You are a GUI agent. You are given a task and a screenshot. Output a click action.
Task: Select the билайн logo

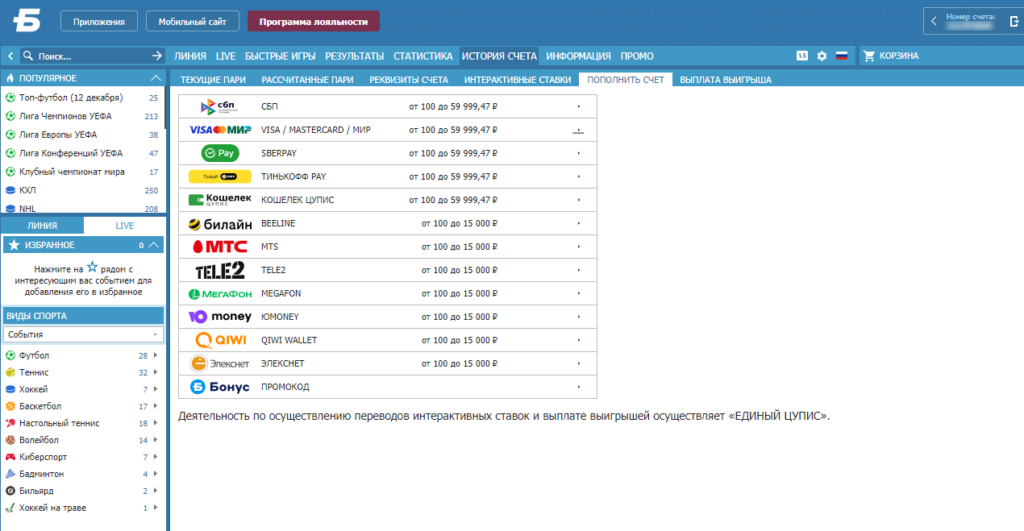tap(220, 224)
